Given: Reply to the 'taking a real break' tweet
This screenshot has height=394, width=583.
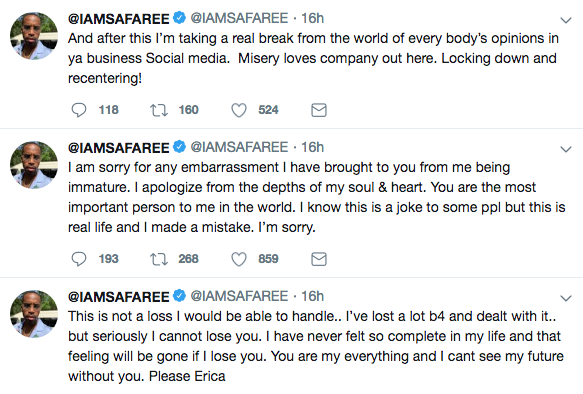Looking at the screenshot, I should point(79,110).
